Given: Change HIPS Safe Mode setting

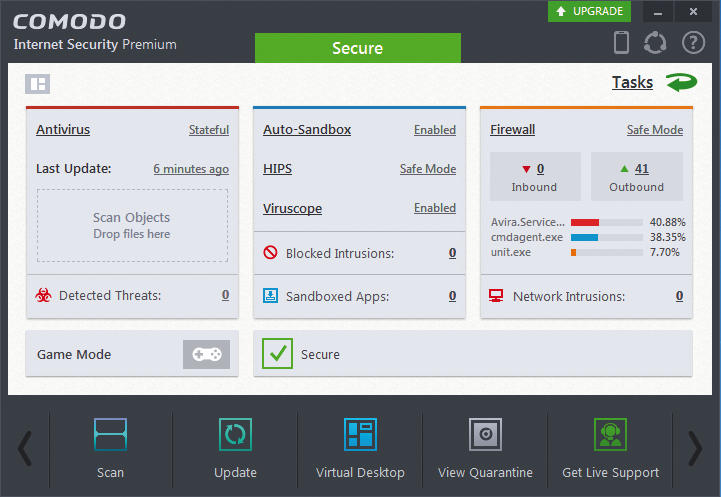Looking at the screenshot, I should [428, 169].
